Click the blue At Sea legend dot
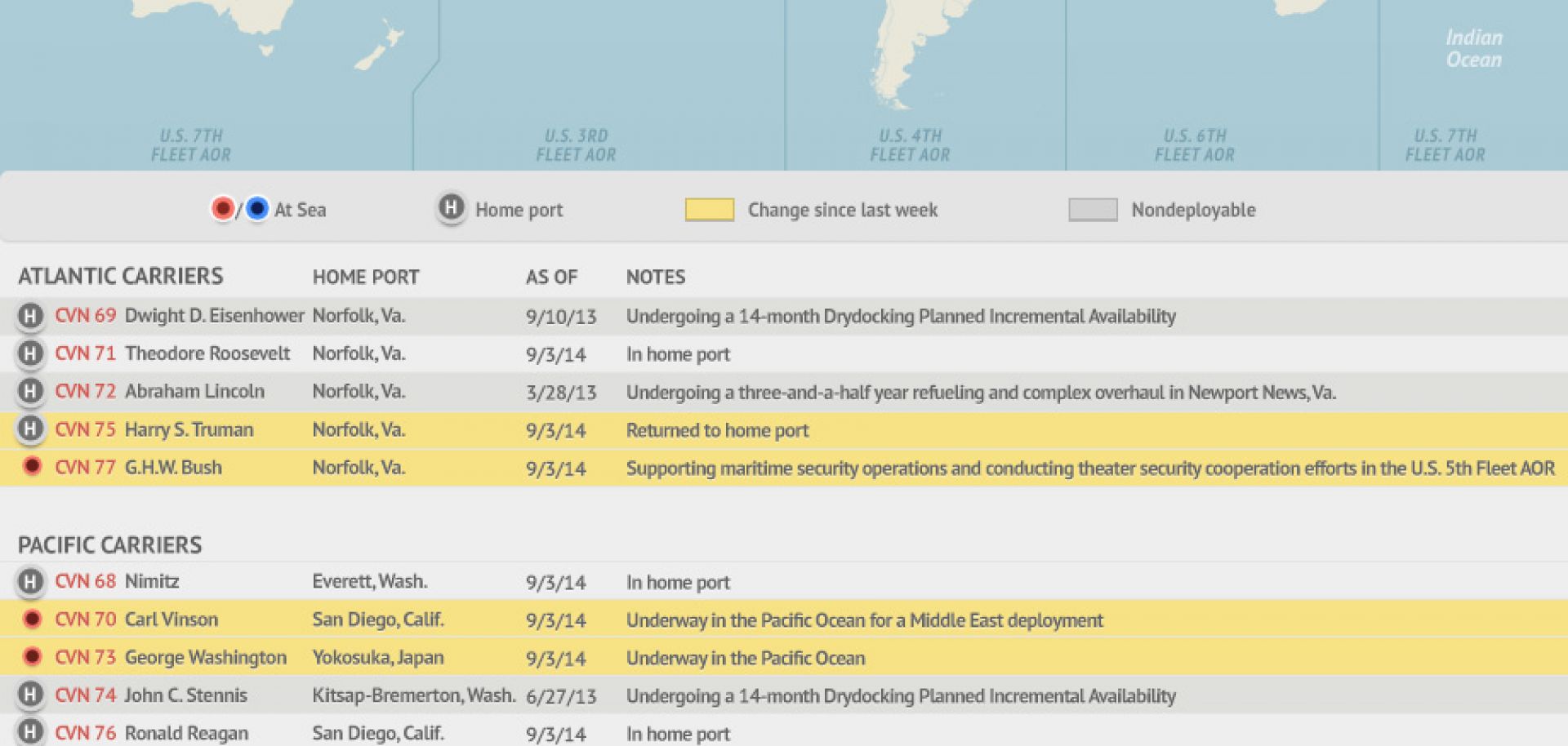The width and height of the screenshot is (1568, 746). [256, 209]
